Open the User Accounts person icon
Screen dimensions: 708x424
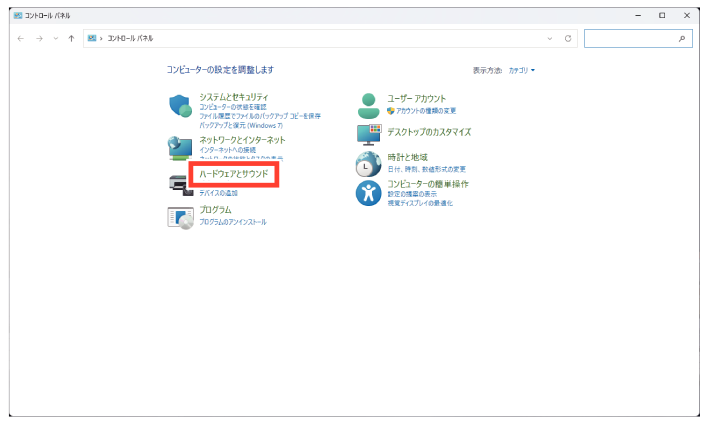pyautogui.click(x=368, y=106)
